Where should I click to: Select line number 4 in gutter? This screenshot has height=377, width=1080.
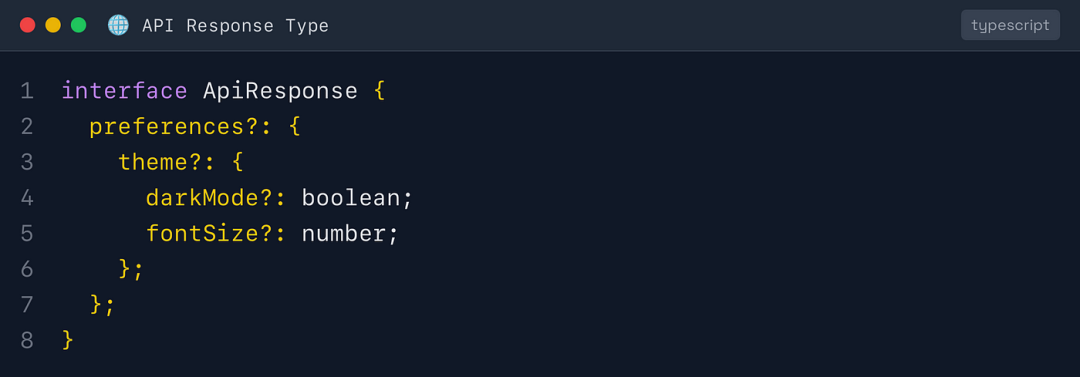27,198
